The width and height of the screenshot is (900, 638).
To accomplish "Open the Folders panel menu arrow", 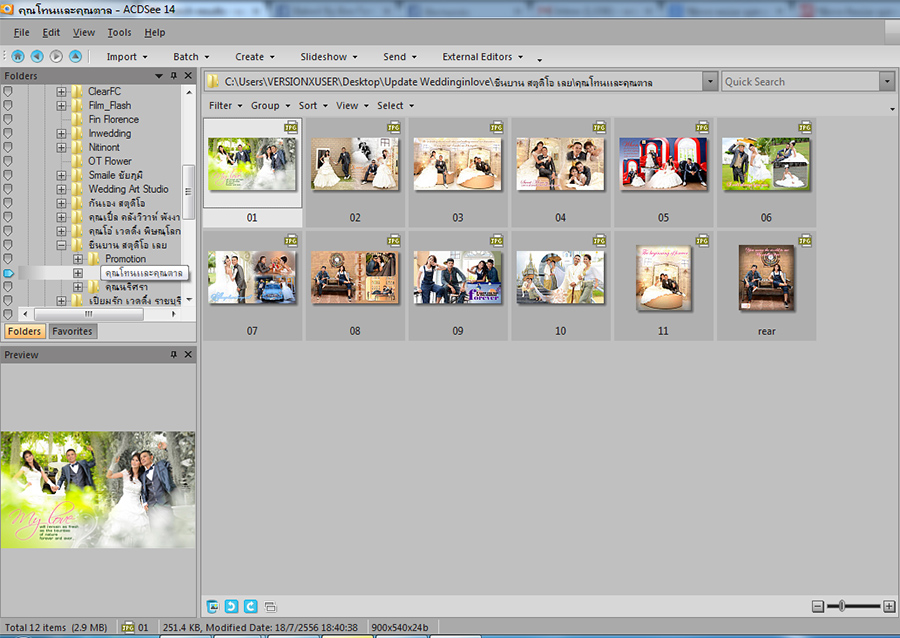I will click(x=158, y=76).
